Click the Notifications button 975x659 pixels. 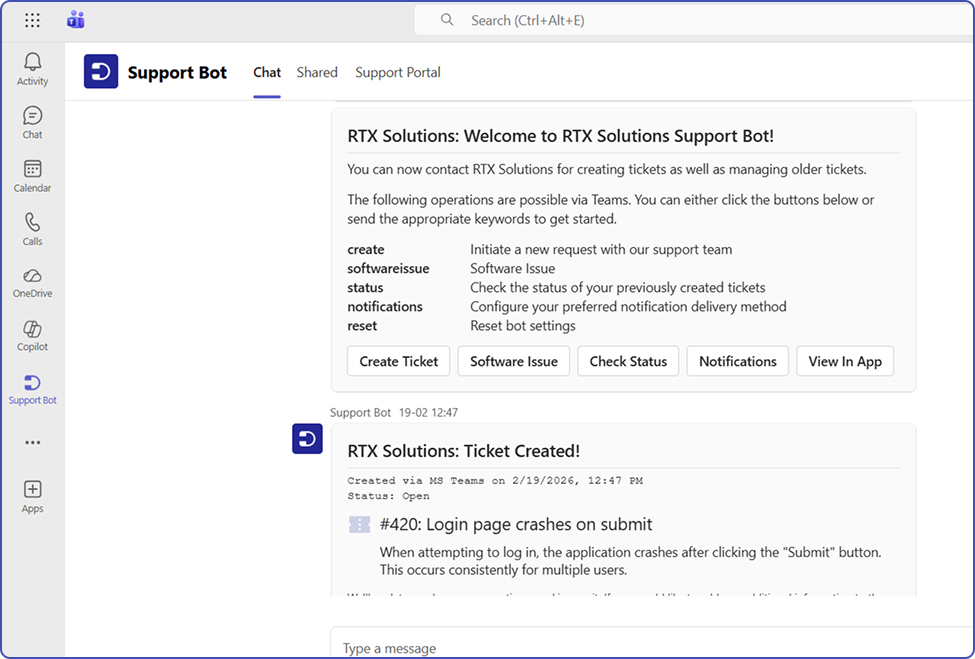(x=737, y=361)
